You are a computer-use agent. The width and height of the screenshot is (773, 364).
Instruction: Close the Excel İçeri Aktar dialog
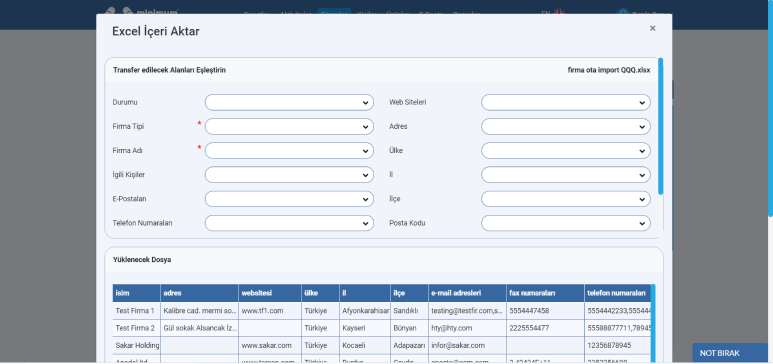coord(652,29)
